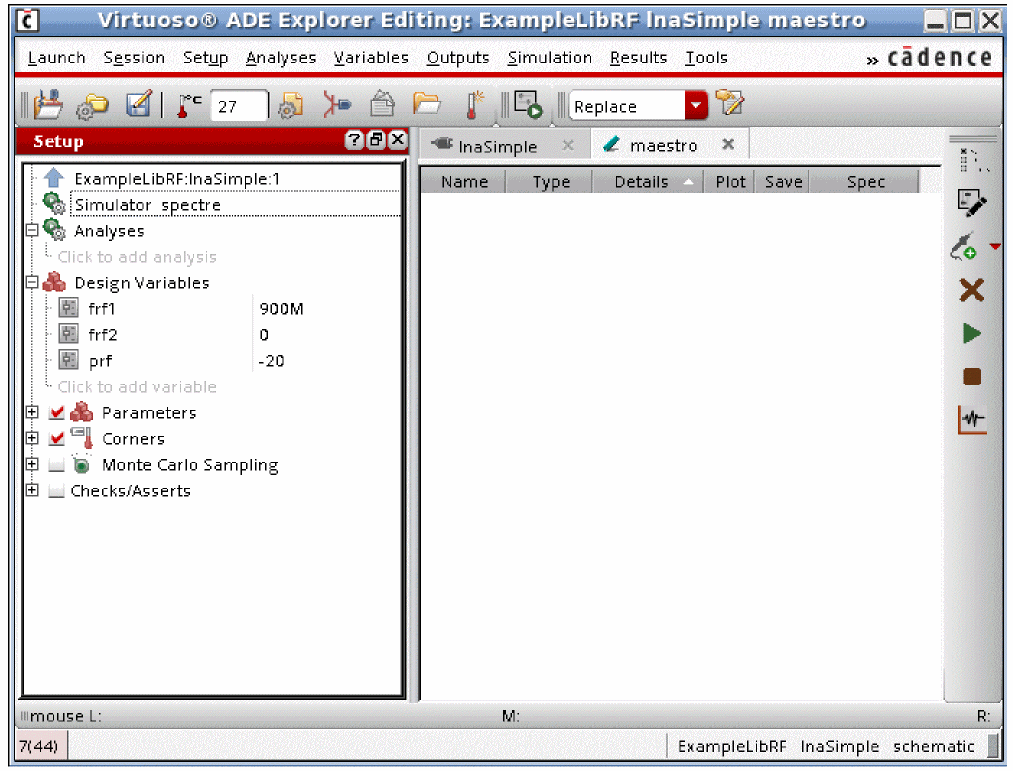This screenshot has width=1013, height=771.
Task: Click the edit output pencil icon
Action: point(972,203)
